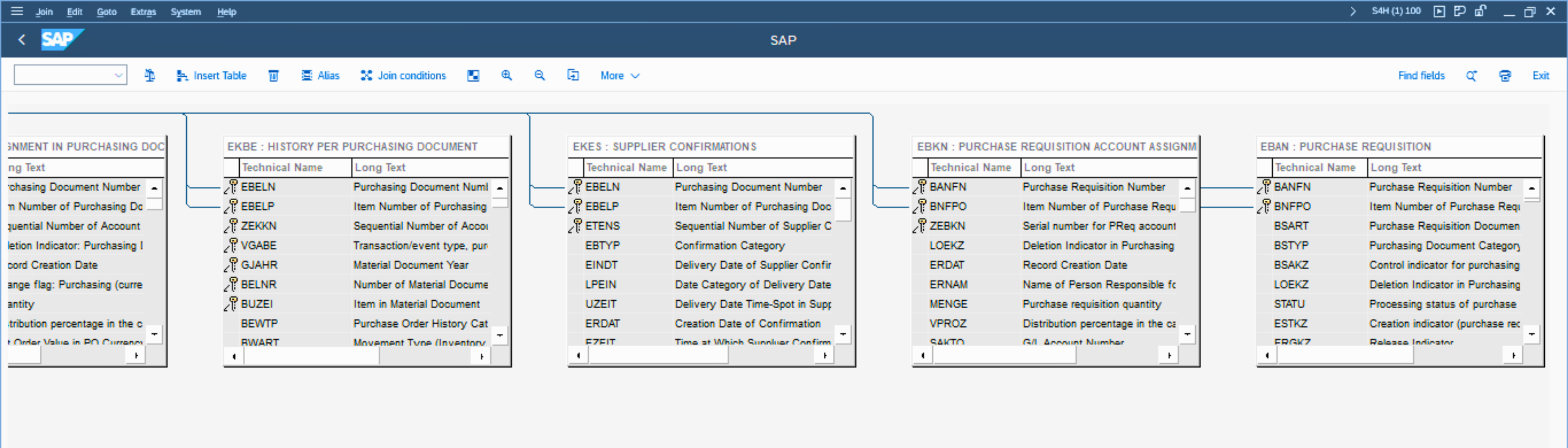Click the unlocked padlock icon in title bar
1568x448 pixels.
tap(1480, 11)
